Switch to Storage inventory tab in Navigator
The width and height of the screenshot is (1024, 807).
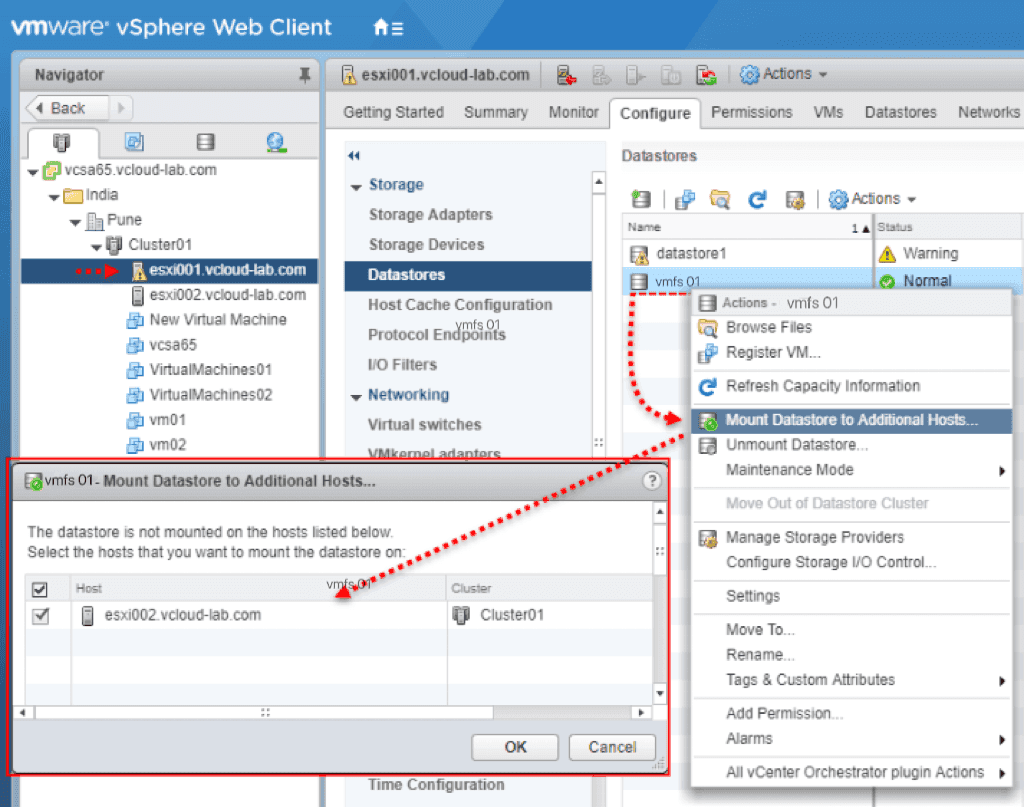coord(205,142)
